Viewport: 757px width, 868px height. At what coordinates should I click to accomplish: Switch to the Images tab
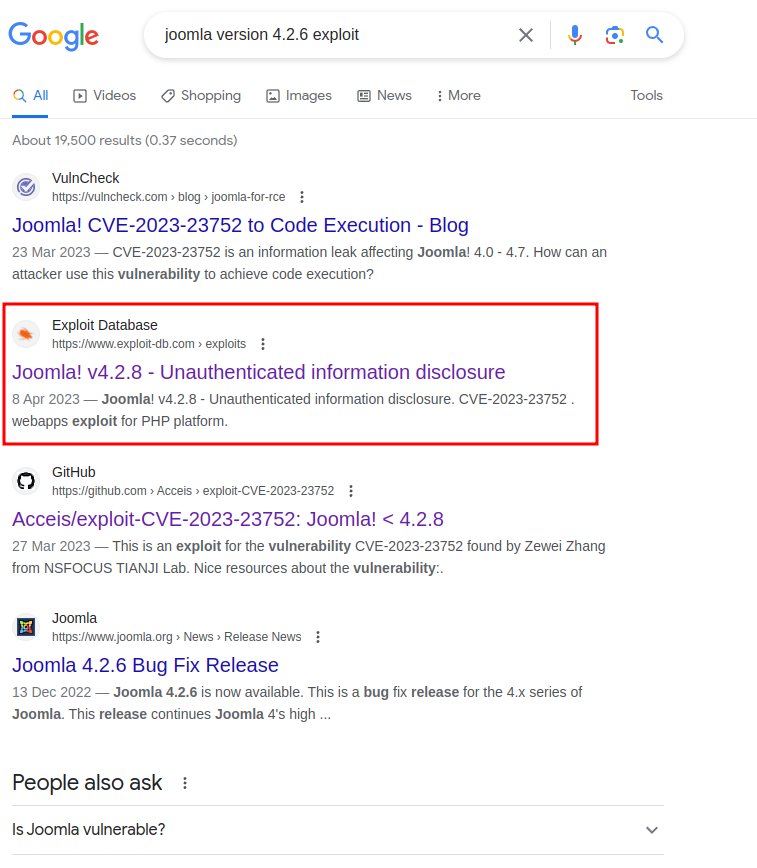point(298,96)
